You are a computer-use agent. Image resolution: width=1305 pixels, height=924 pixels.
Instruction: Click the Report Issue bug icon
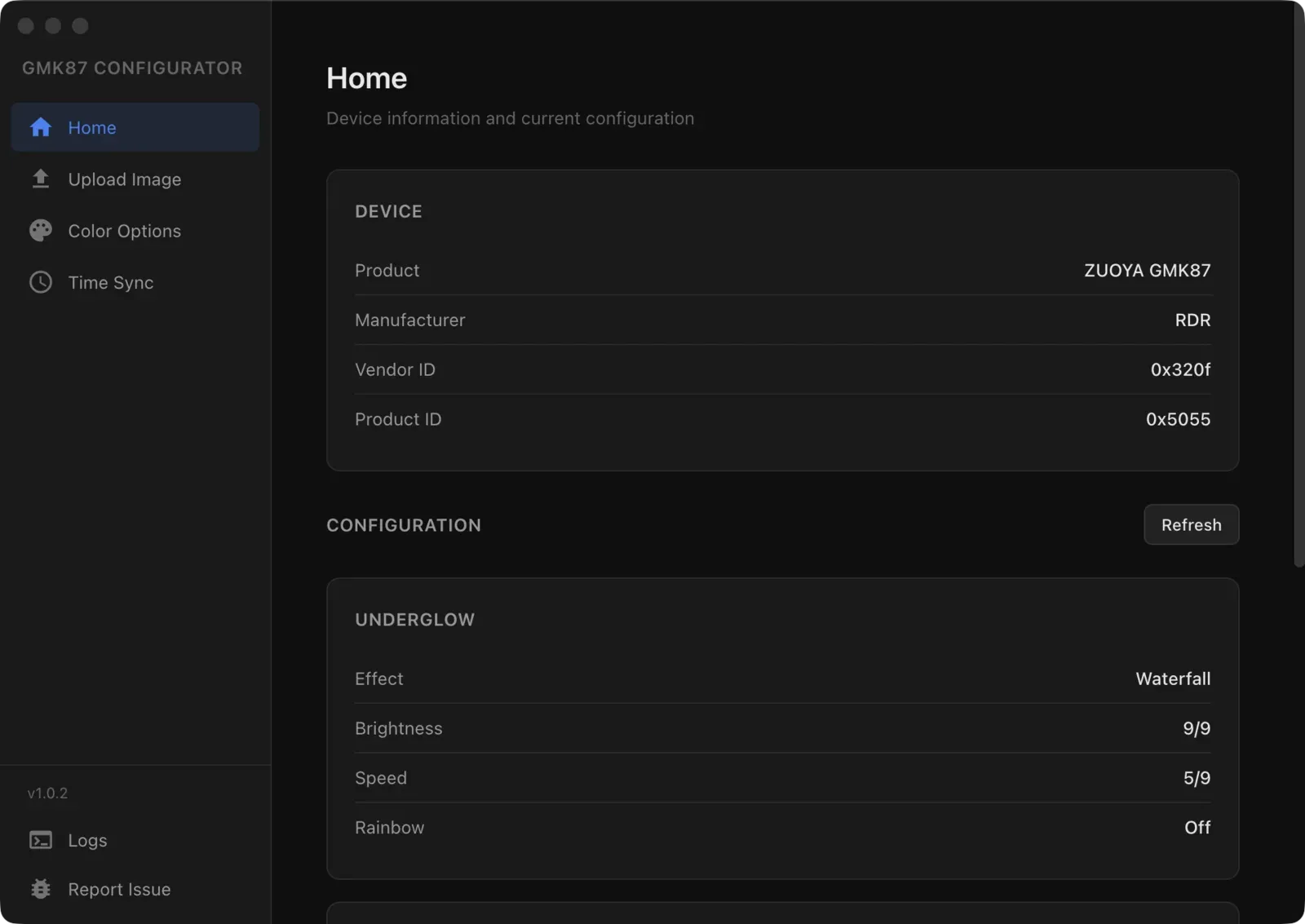(41, 889)
